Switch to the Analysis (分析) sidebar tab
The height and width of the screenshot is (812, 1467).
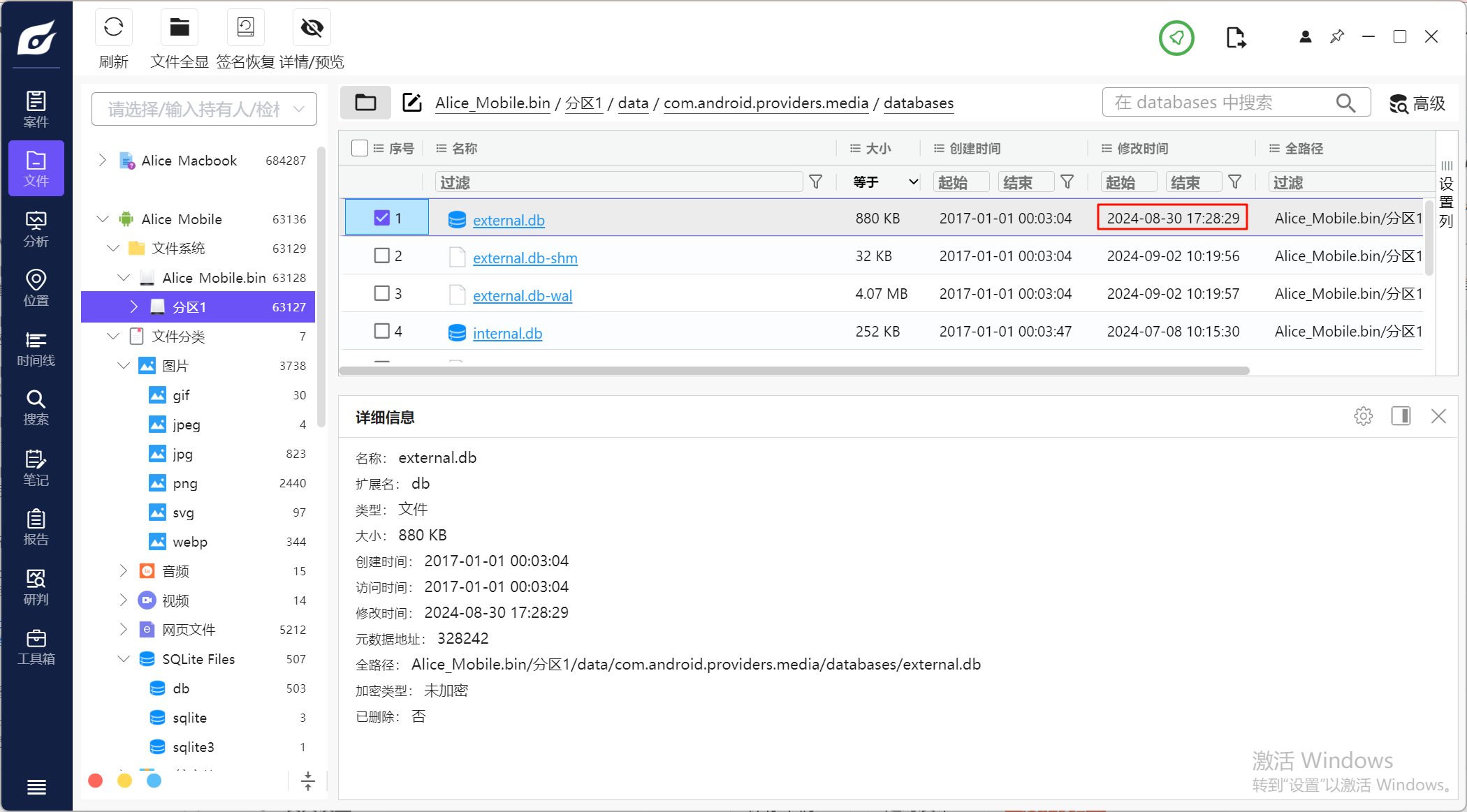point(36,229)
